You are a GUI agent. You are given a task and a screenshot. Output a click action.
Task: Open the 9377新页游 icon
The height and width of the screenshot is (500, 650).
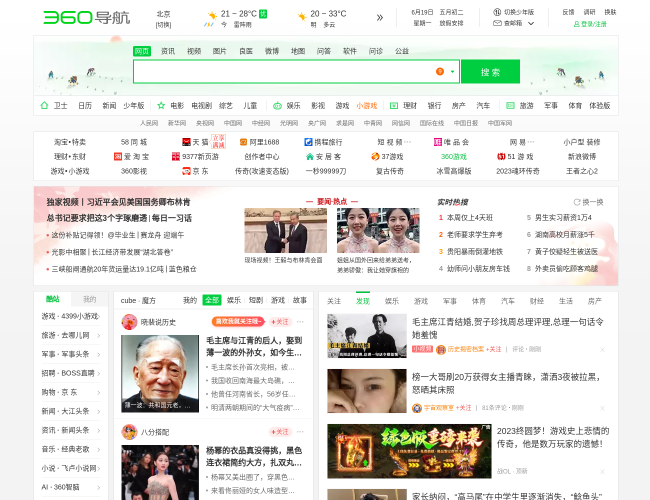[x=176, y=156]
